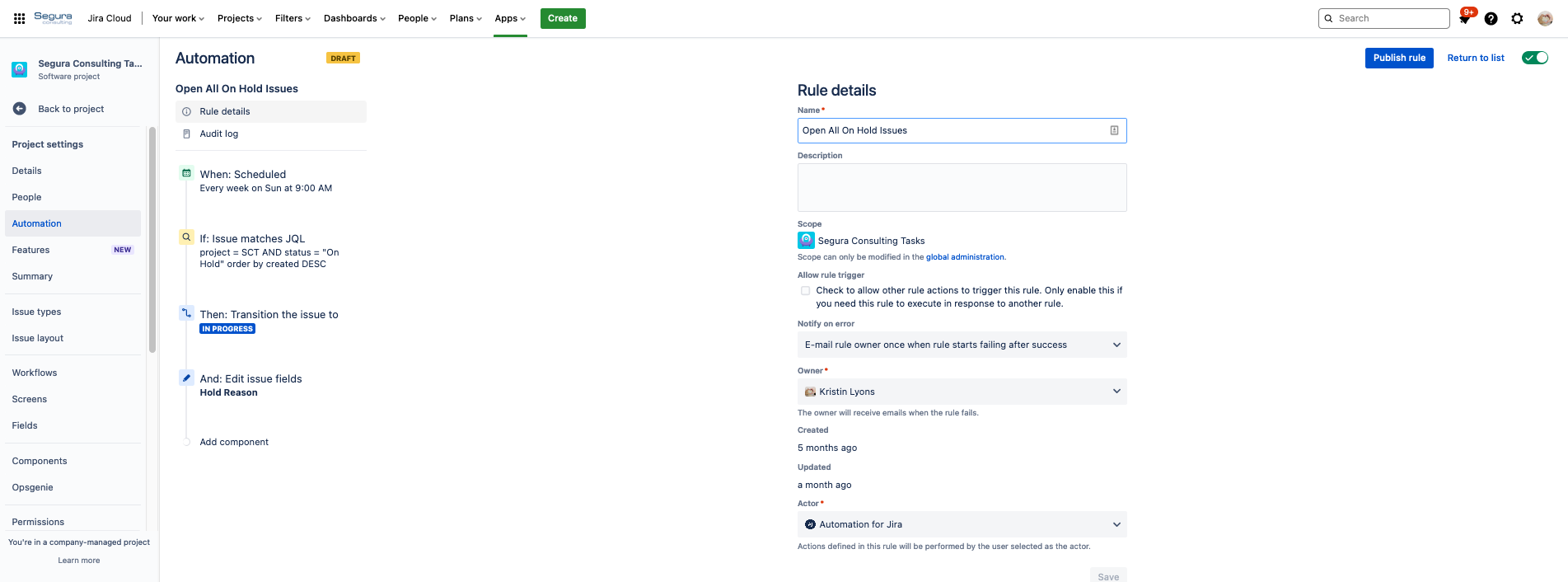Open the Actor dropdown showing Automation for Jira
This screenshot has width=1568, height=582.
[x=962, y=524]
